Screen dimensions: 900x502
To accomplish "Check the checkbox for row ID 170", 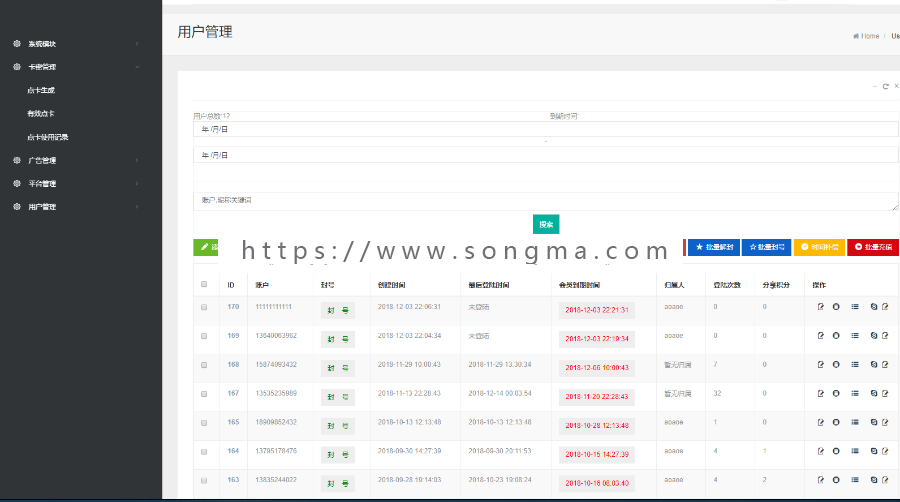I will coord(204,308).
